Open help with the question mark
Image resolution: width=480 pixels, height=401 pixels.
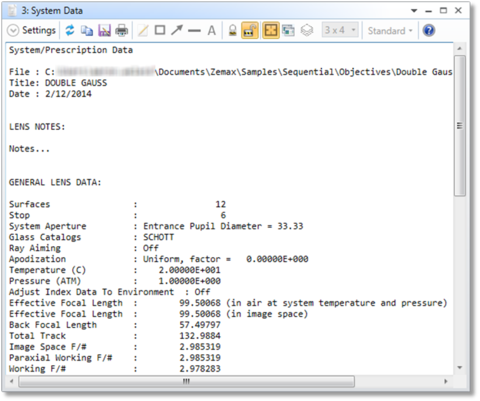point(429,31)
